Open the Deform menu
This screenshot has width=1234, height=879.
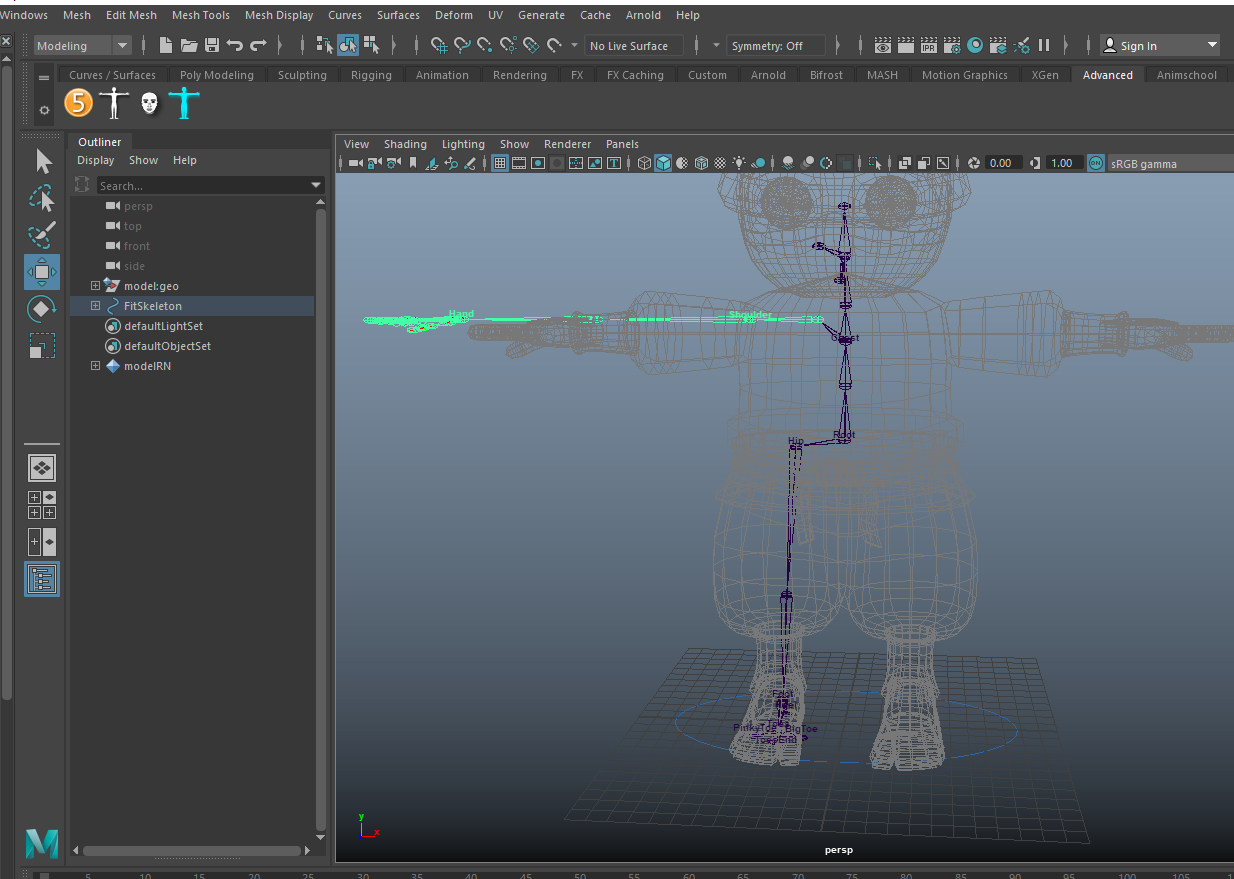(453, 15)
